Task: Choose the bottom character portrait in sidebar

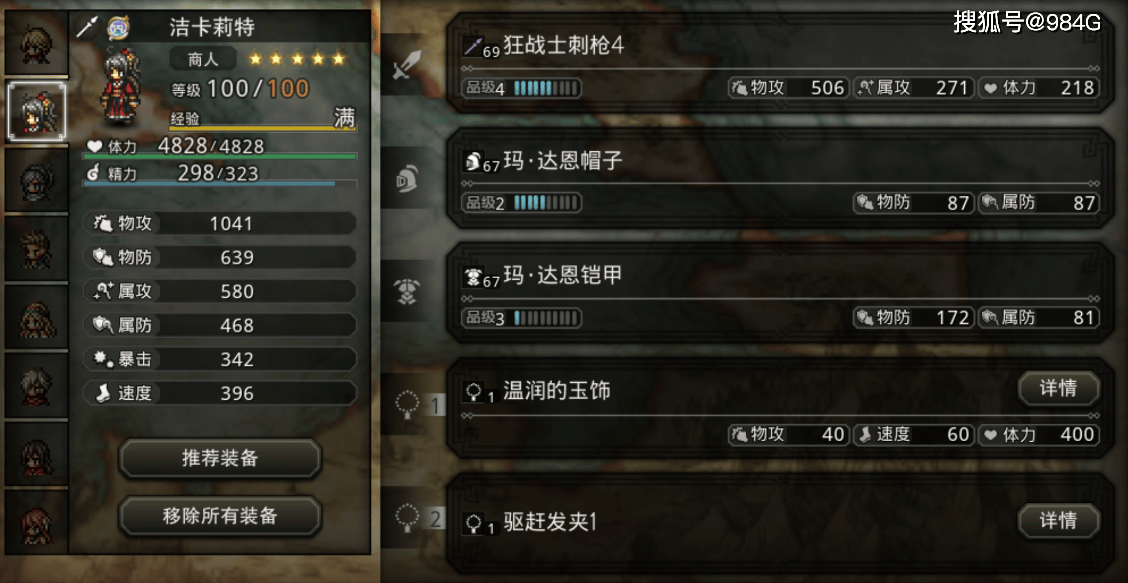Action: point(35,522)
